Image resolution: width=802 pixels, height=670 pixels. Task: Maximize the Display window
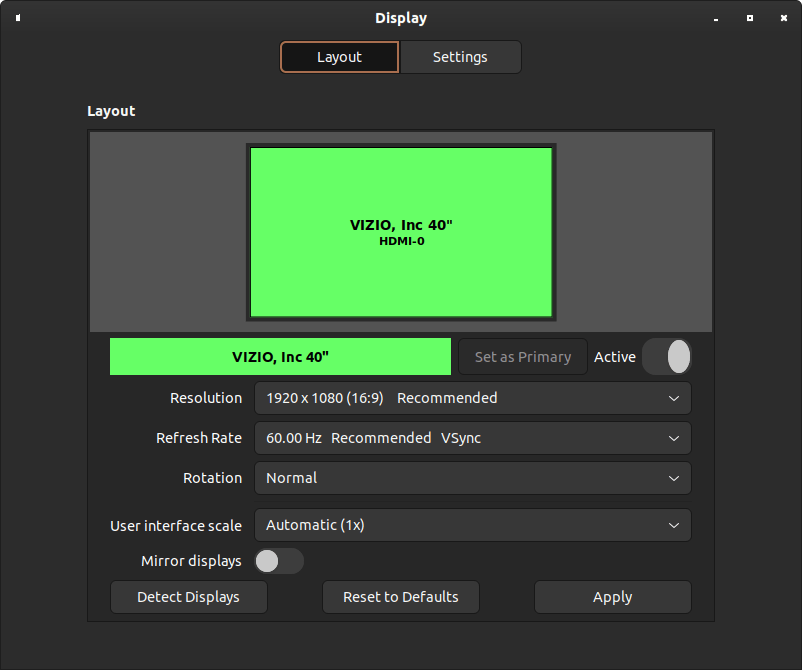point(750,18)
